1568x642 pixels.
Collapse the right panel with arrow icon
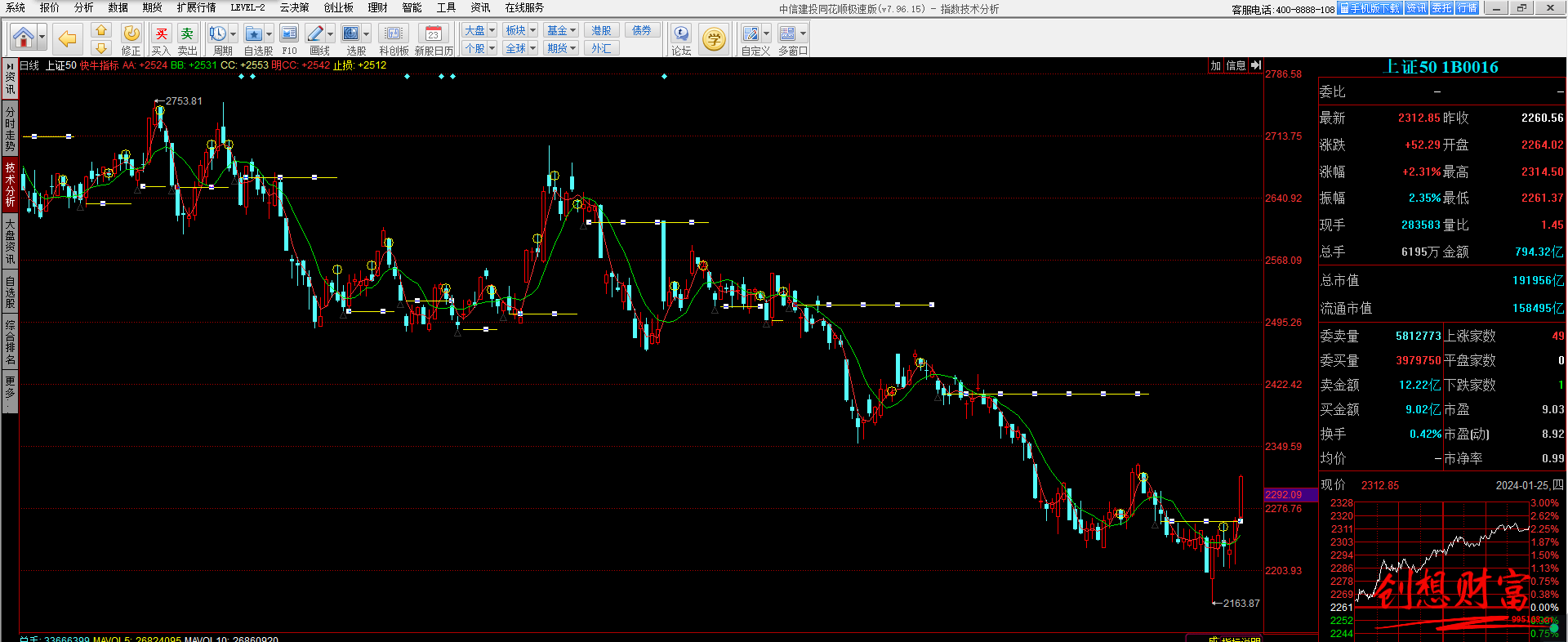pos(1256,65)
